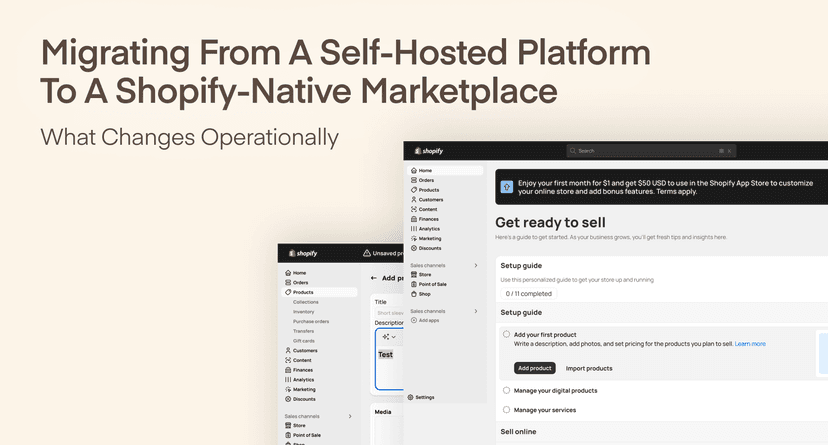828x445 pixels.
Task: Open Gift cards in the back window sidebar
Action: click(304, 341)
